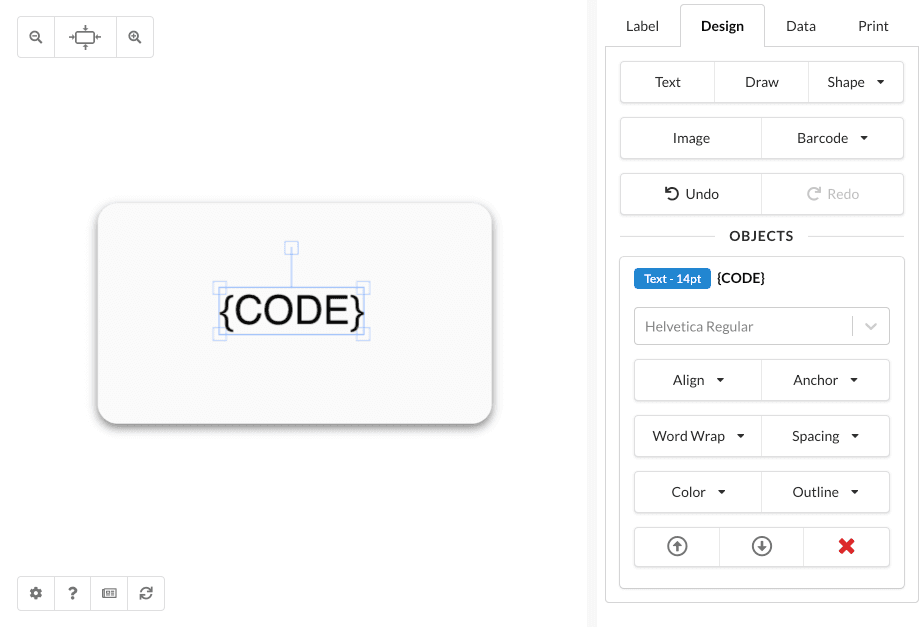Image resolution: width=923 pixels, height=627 pixels.
Task: Switch to the Data tab
Action: [x=800, y=26]
